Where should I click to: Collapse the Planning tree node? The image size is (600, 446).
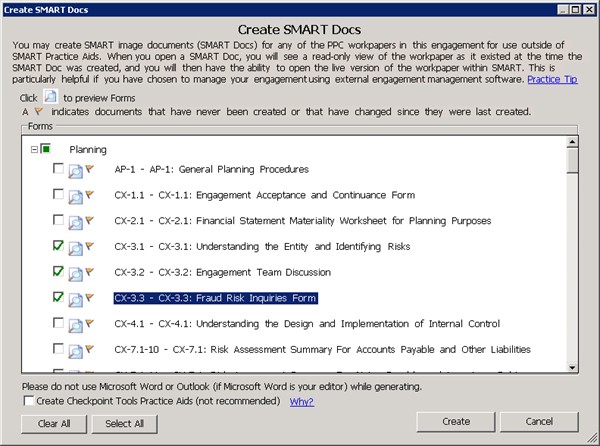click(x=35, y=149)
